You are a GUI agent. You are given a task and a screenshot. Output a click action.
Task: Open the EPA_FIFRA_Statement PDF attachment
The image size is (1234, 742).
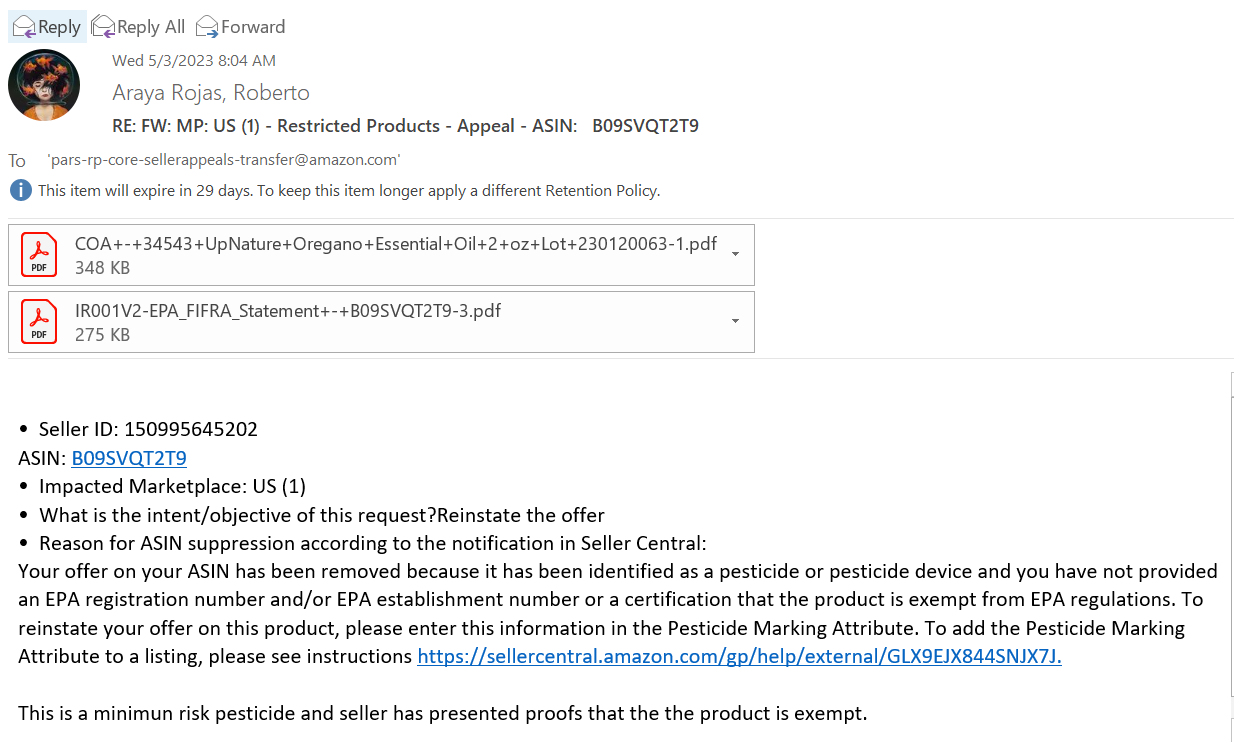tap(381, 322)
